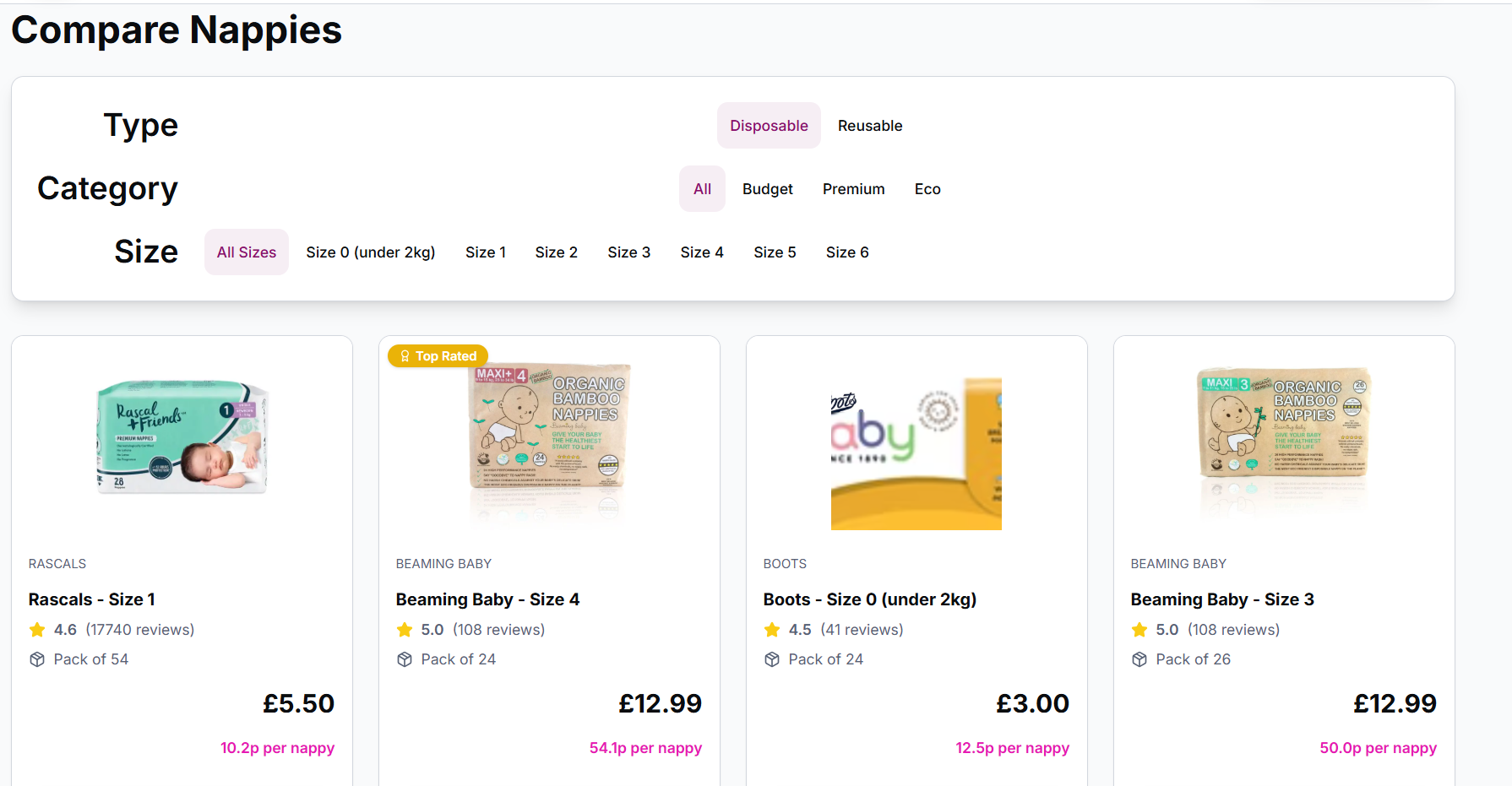Open the Boots - Size 0 (under 2kg) title
The height and width of the screenshot is (786, 1512).
tap(870, 599)
